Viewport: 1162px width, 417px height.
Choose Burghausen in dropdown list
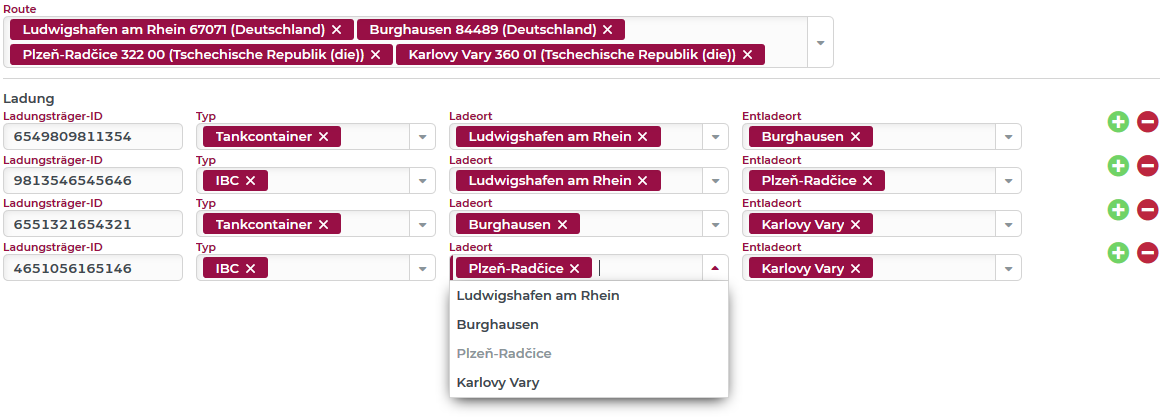(x=498, y=325)
